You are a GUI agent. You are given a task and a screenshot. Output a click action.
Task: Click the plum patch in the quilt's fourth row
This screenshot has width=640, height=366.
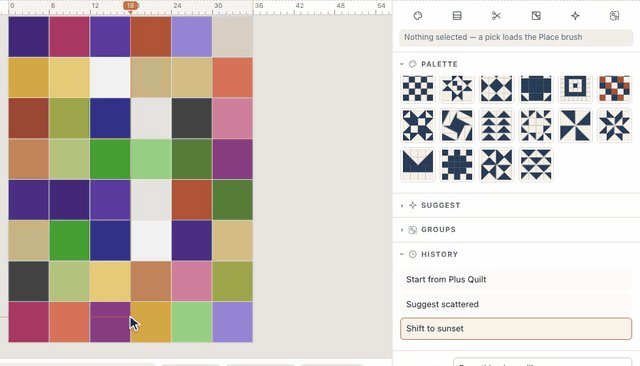click(233, 159)
